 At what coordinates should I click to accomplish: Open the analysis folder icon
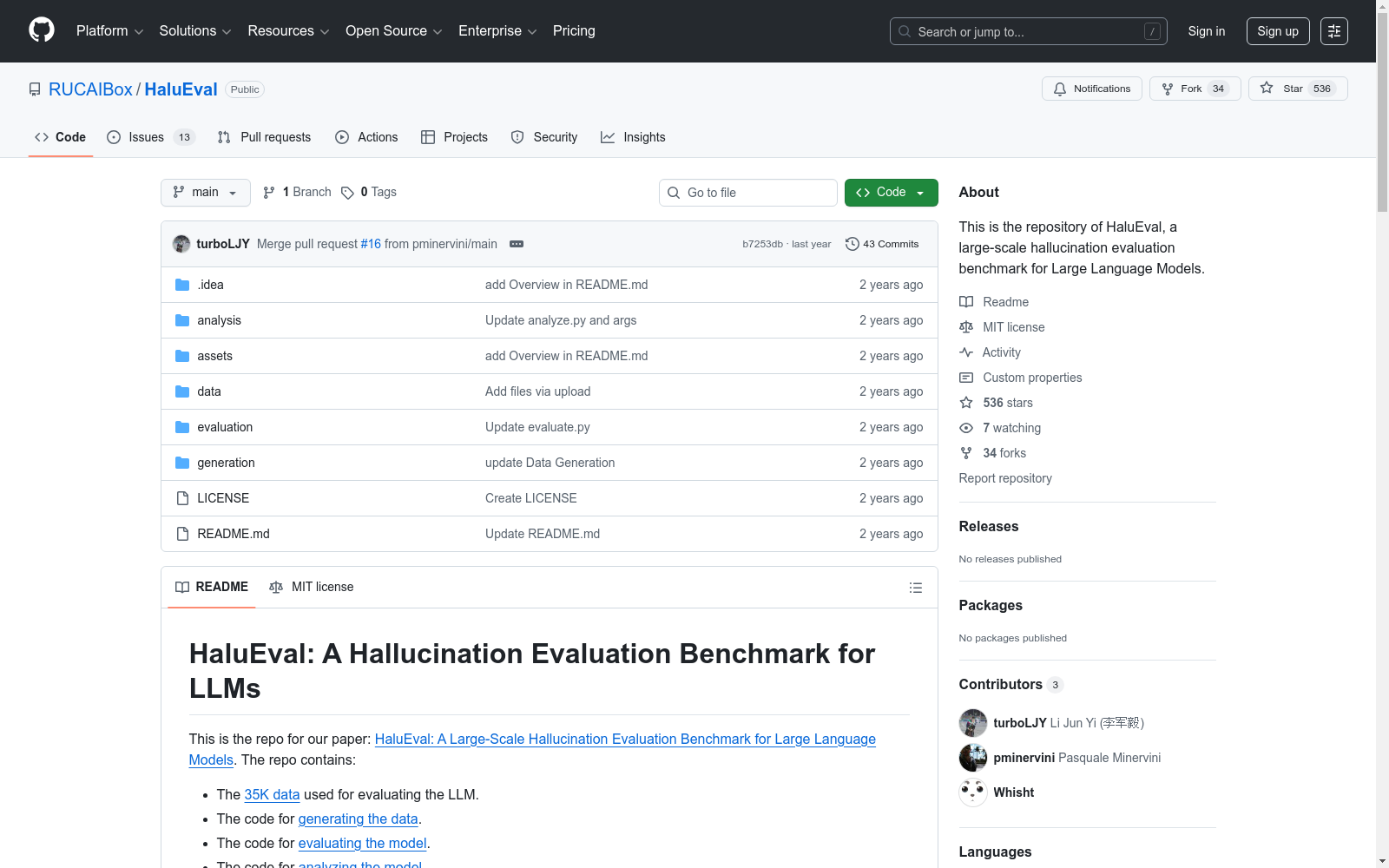pos(182,320)
